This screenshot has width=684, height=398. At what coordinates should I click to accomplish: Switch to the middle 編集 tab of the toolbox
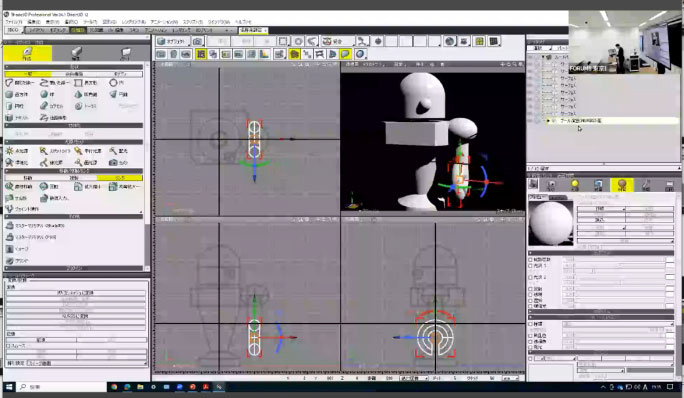coord(76,53)
